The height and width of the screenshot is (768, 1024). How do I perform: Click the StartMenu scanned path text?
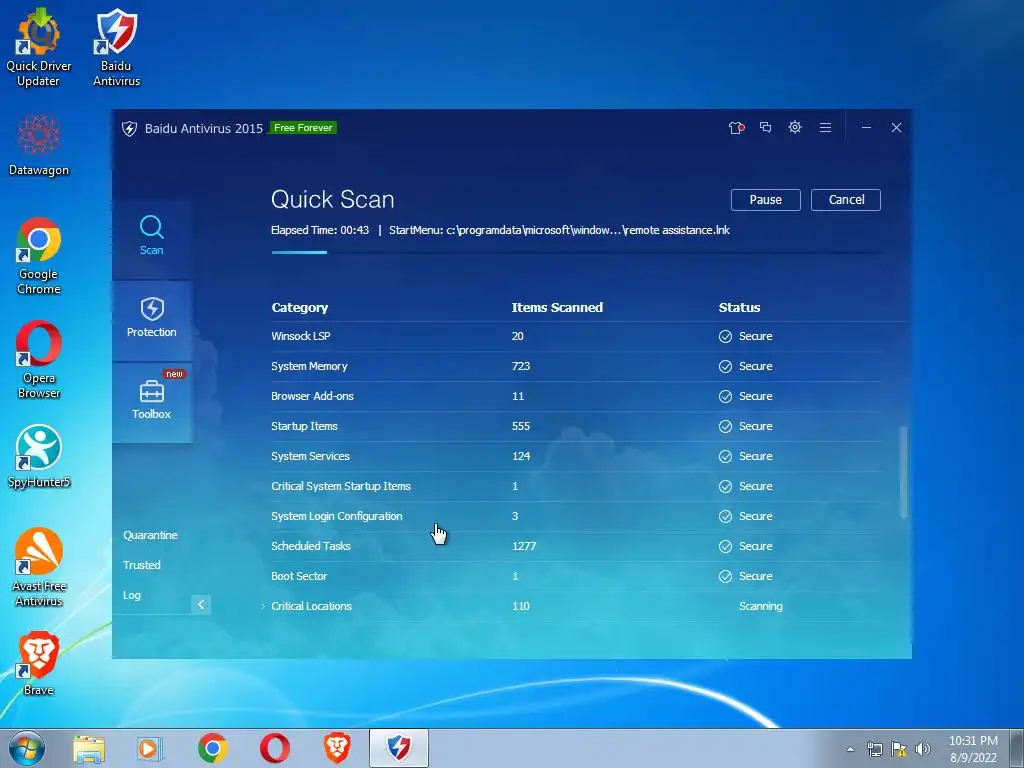coord(559,231)
